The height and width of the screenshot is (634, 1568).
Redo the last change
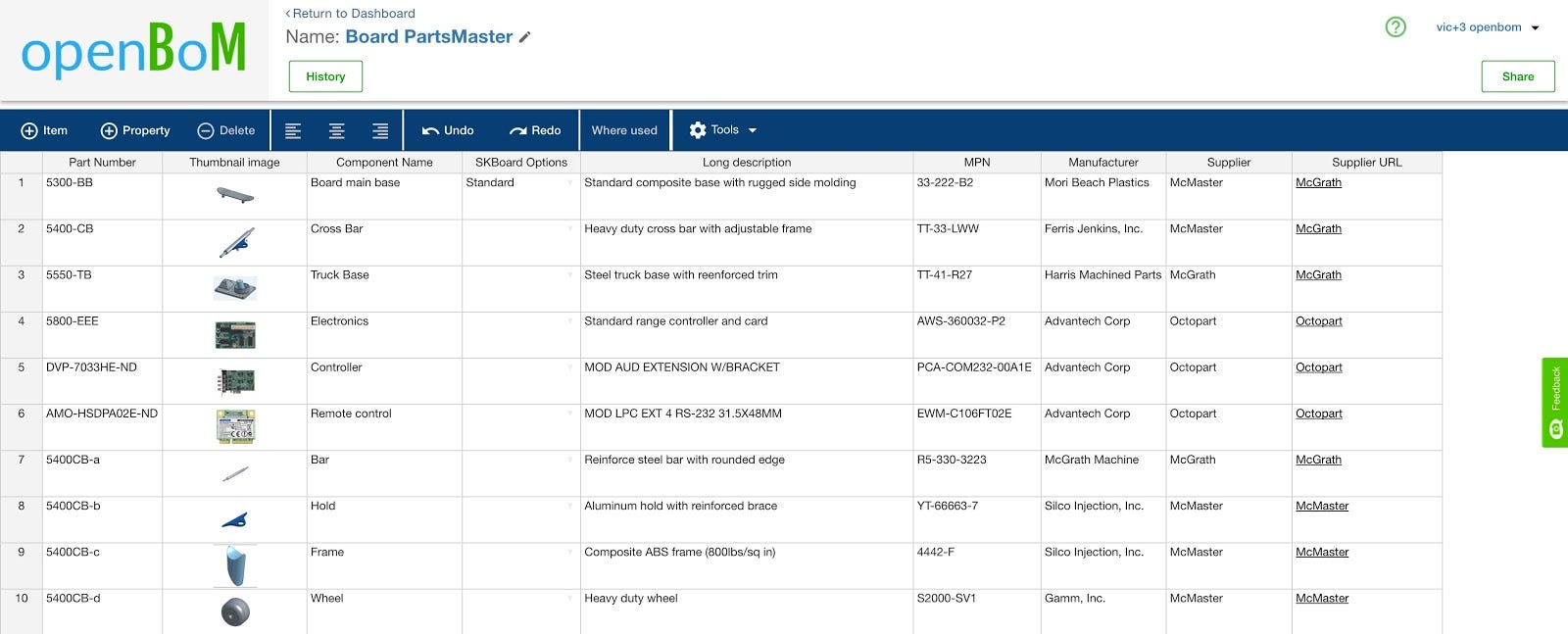535,130
